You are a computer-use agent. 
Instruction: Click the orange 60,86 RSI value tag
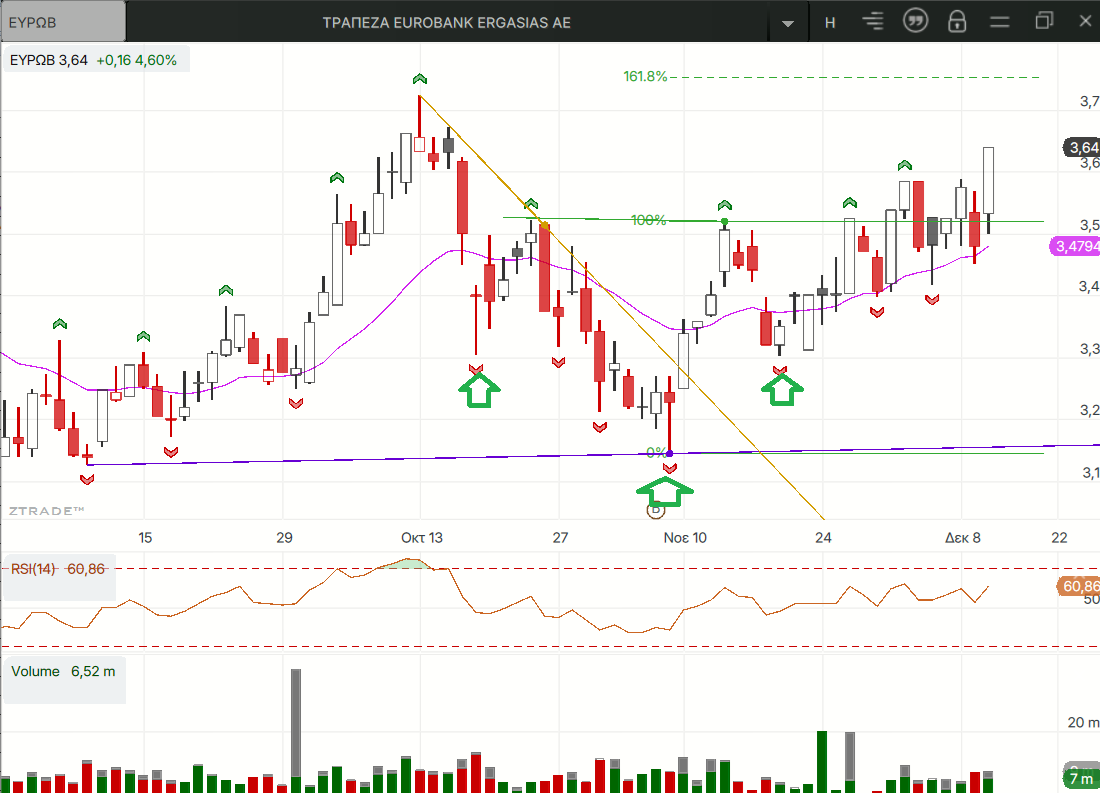click(1078, 586)
